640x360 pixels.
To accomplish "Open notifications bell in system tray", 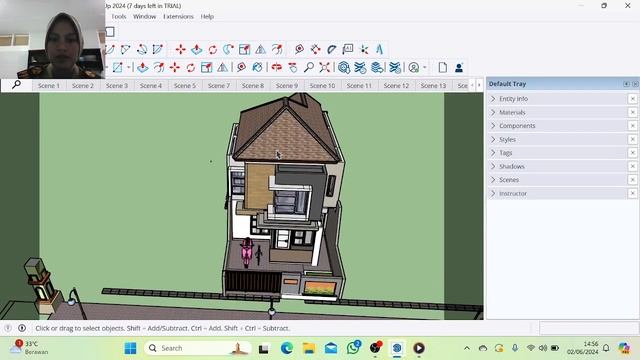I will coord(606,348).
